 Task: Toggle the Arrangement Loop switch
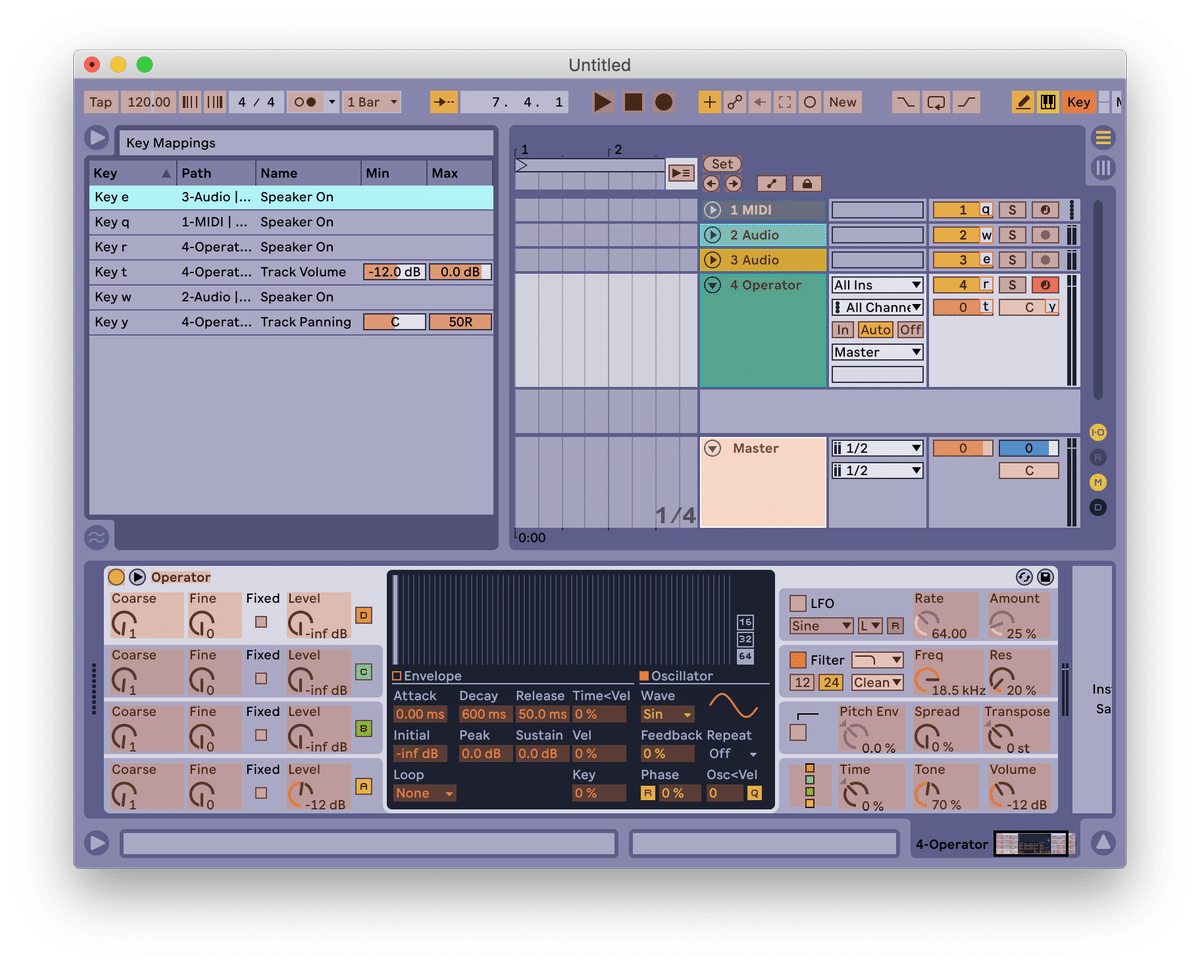(x=936, y=102)
